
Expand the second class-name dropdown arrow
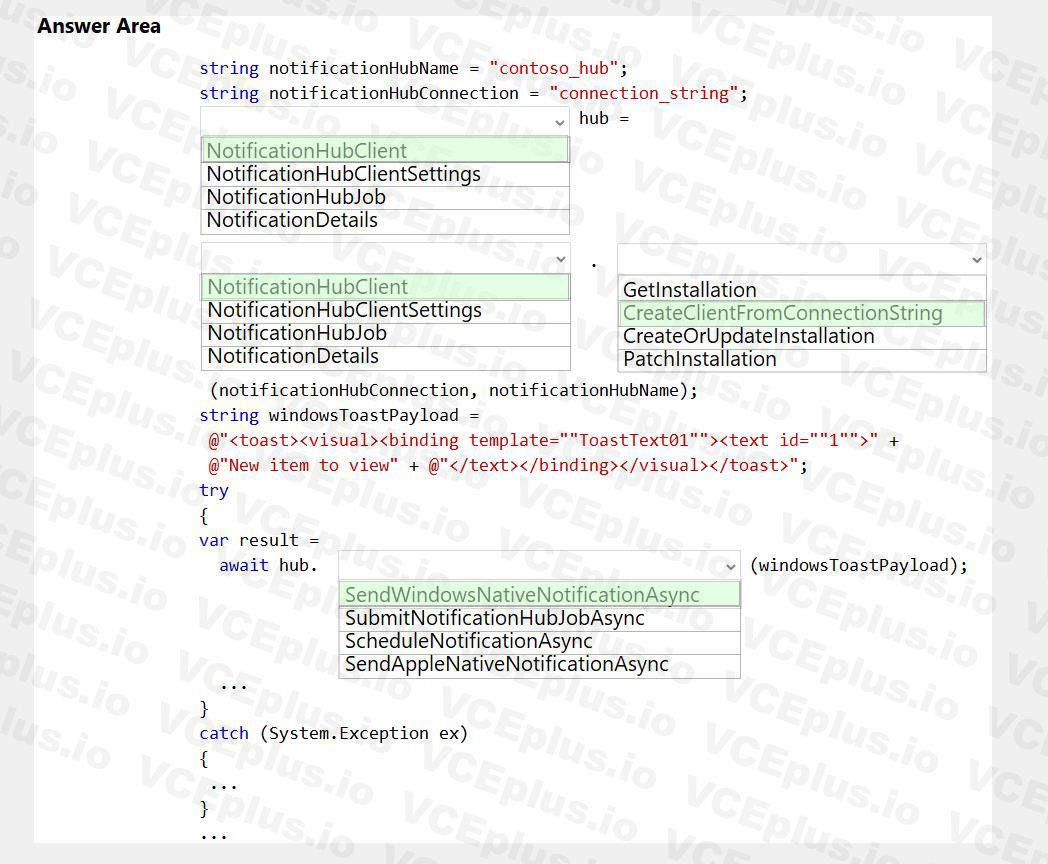(561, 259)
